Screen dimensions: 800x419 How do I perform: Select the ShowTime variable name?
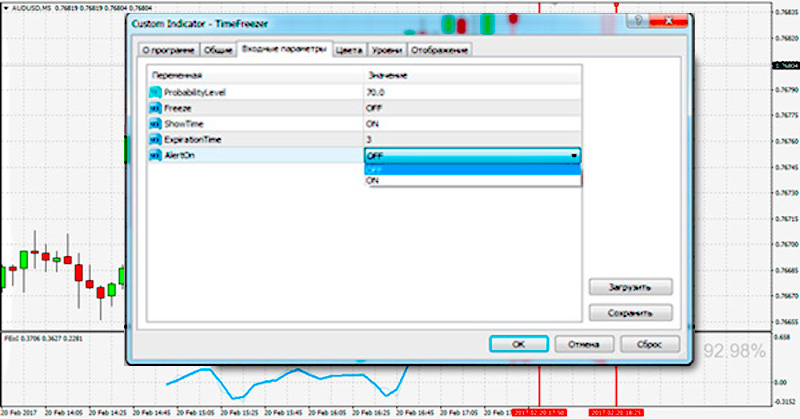[184, 124]
